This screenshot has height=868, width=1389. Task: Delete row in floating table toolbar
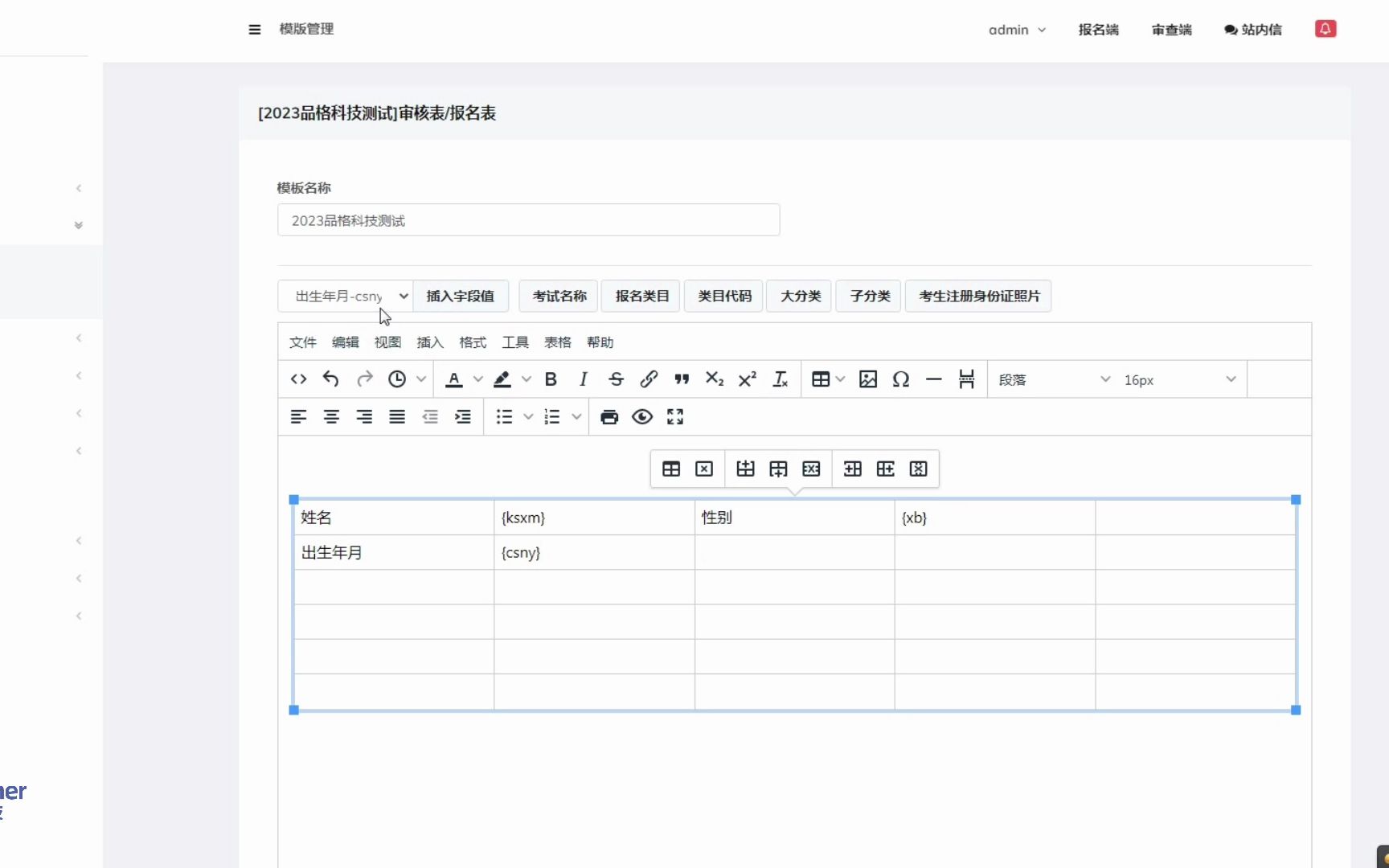tap(811, 469)
